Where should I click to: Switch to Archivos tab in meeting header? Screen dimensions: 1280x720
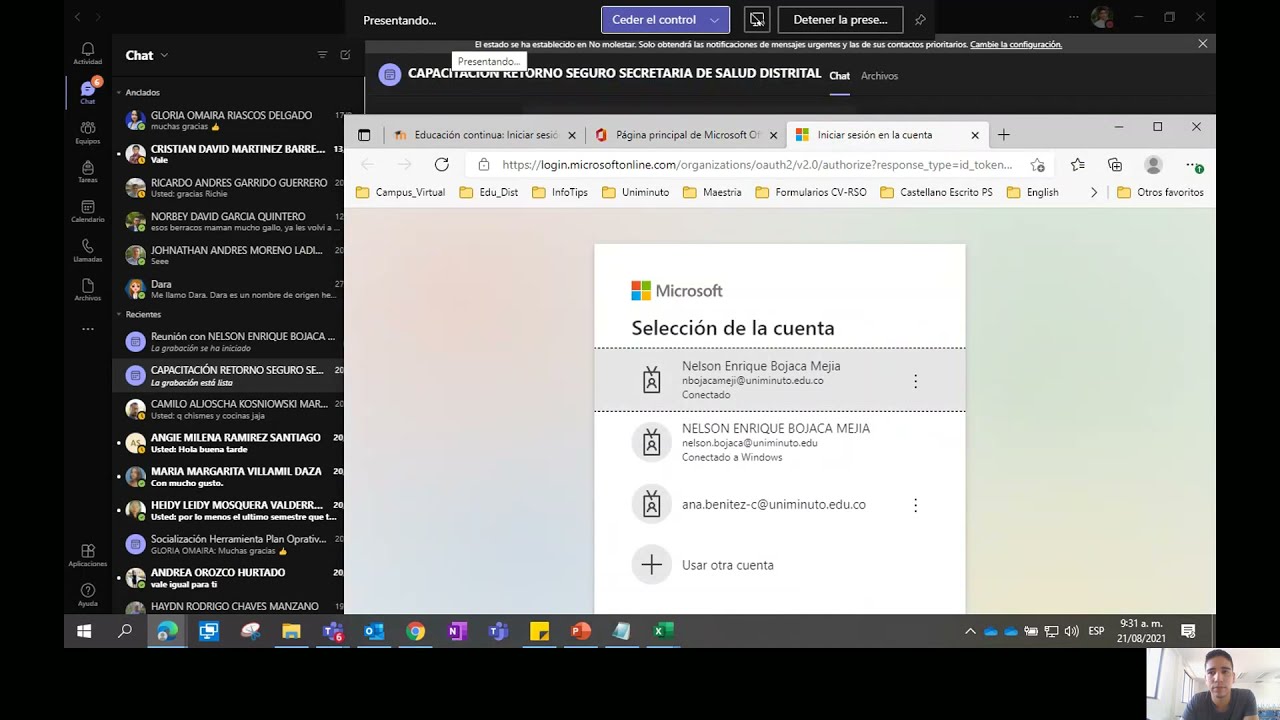coord(879,76)
